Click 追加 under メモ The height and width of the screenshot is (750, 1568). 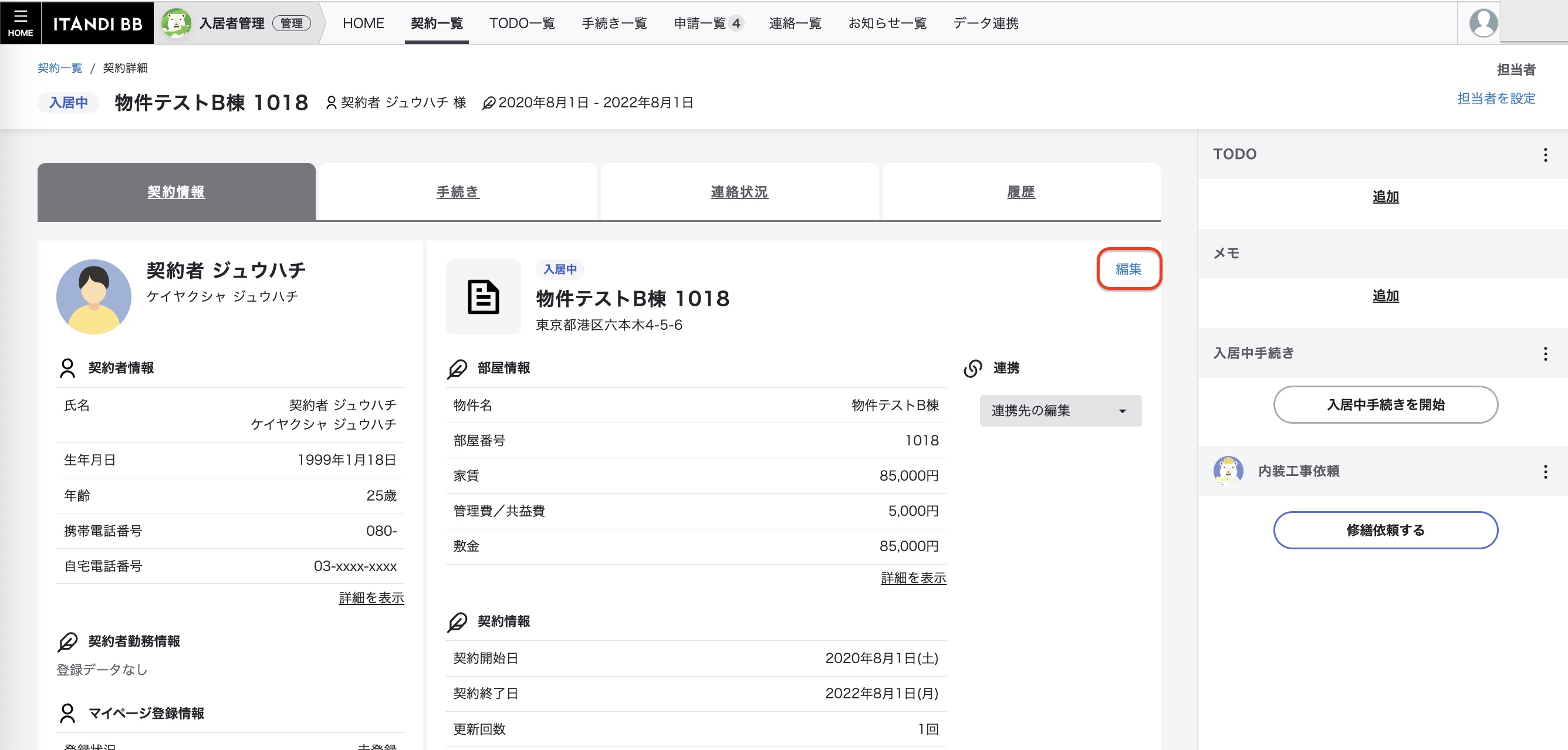click(1385, 296)
